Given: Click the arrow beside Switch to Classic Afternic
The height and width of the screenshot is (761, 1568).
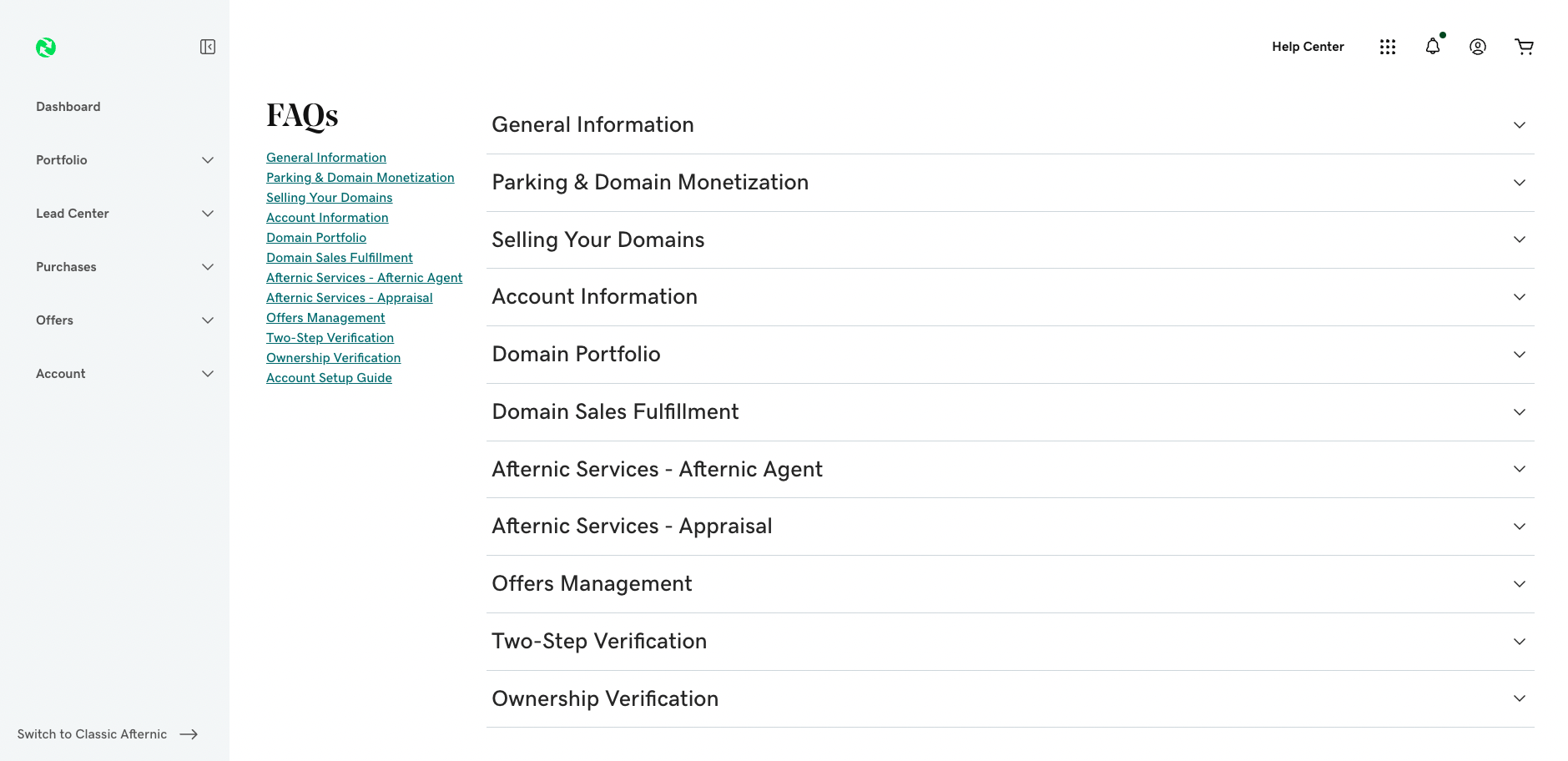Looking at the screenshot, I should click(x=189, y=734).
